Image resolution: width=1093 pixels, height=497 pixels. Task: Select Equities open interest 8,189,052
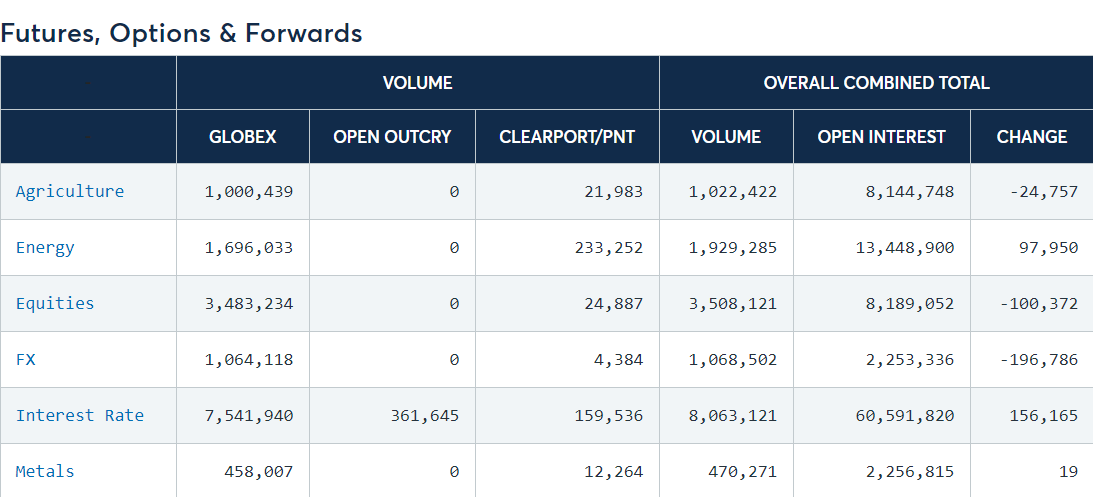click(910, 303)
